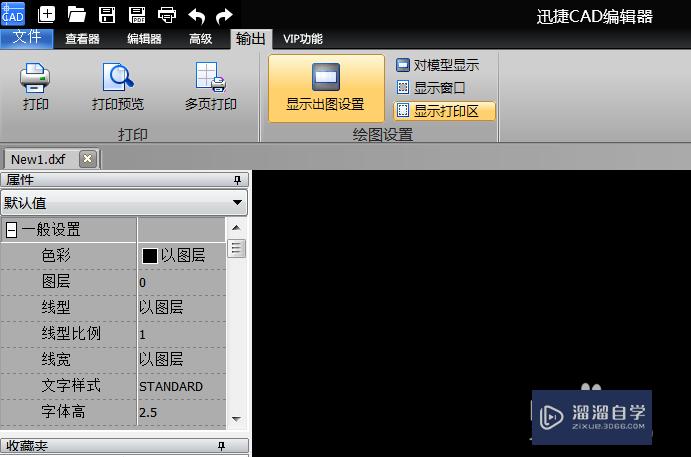This screenshot has height=457, width=691.
Task: Redo the last action
Action: (x=225, y=17)
